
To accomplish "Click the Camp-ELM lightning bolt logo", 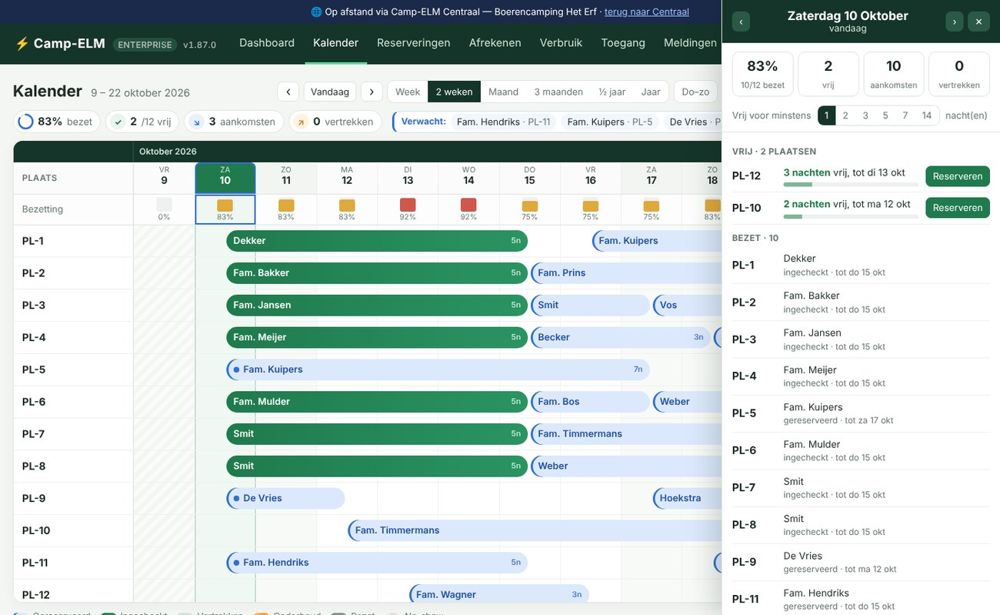I will click(22, 43).
